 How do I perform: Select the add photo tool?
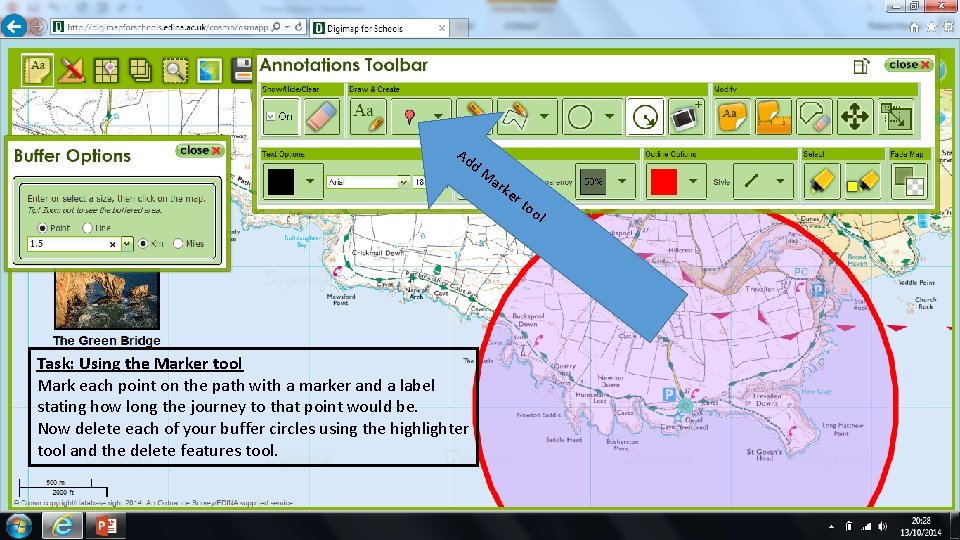point(686,116)
